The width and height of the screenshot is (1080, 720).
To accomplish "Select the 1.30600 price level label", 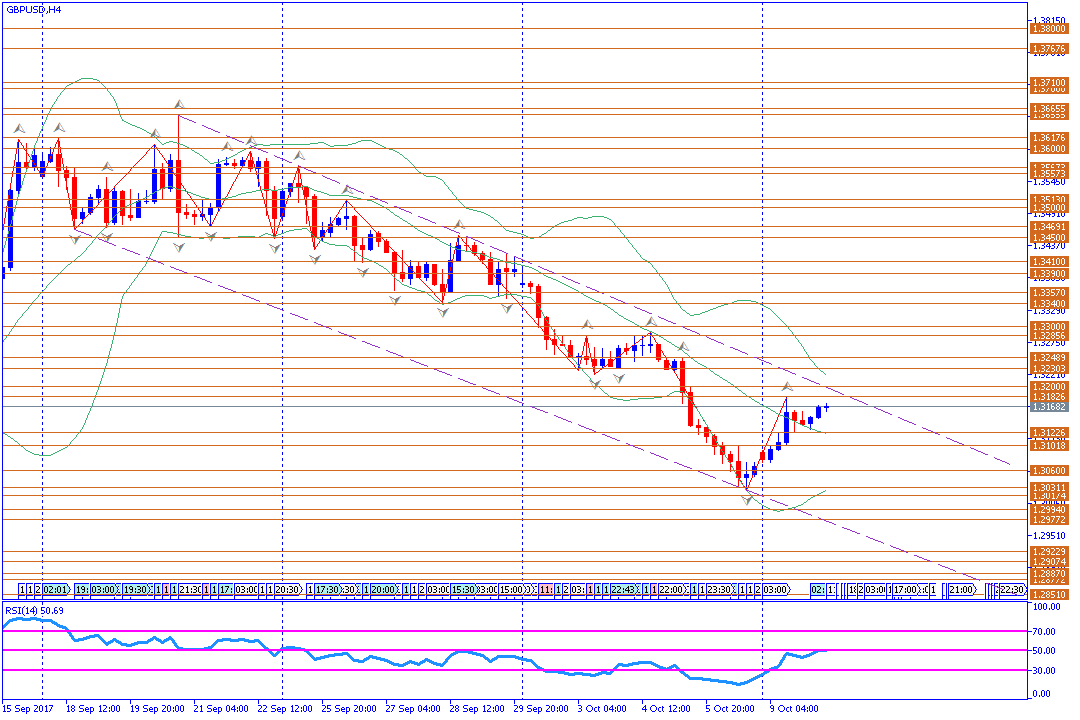I will 1049,471.
